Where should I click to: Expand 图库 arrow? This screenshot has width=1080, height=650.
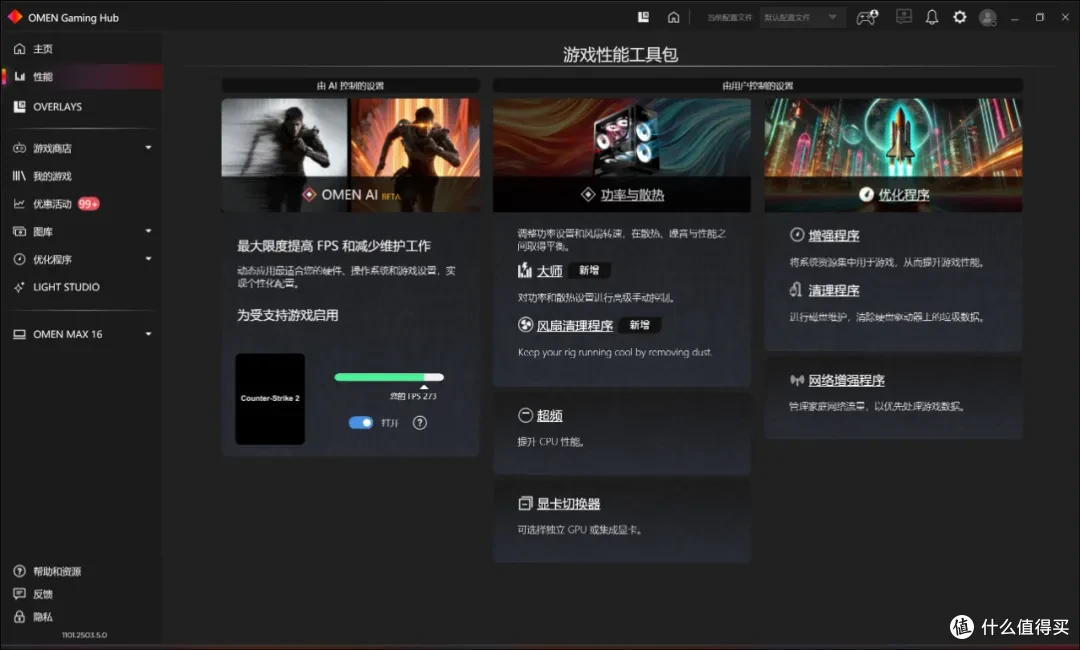click(148, 231)
